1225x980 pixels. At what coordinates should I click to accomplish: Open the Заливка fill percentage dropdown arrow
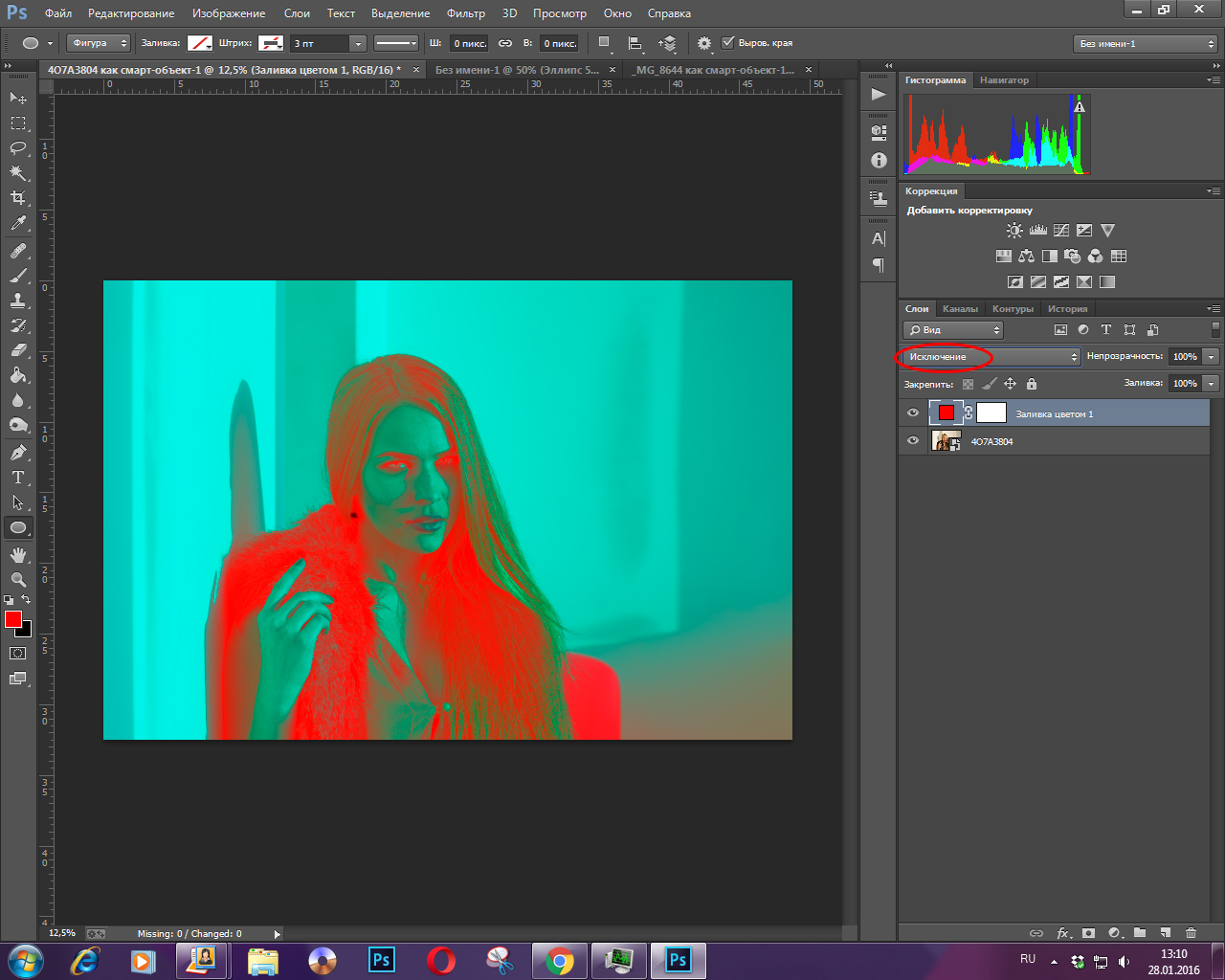click(1211, 384)
